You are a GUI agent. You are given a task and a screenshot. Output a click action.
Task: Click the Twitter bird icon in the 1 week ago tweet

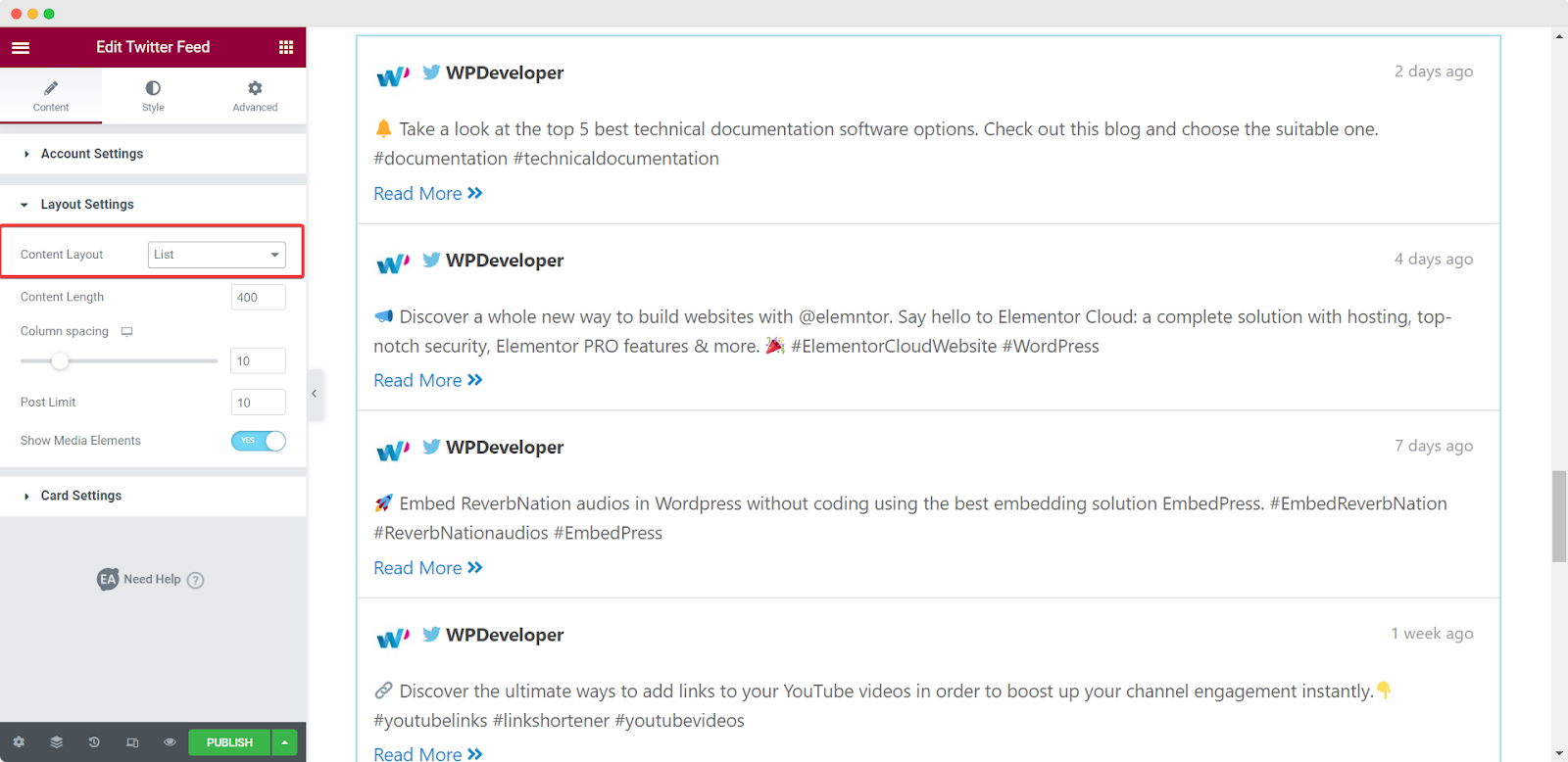pyautogui.click(x=431, y=634)
